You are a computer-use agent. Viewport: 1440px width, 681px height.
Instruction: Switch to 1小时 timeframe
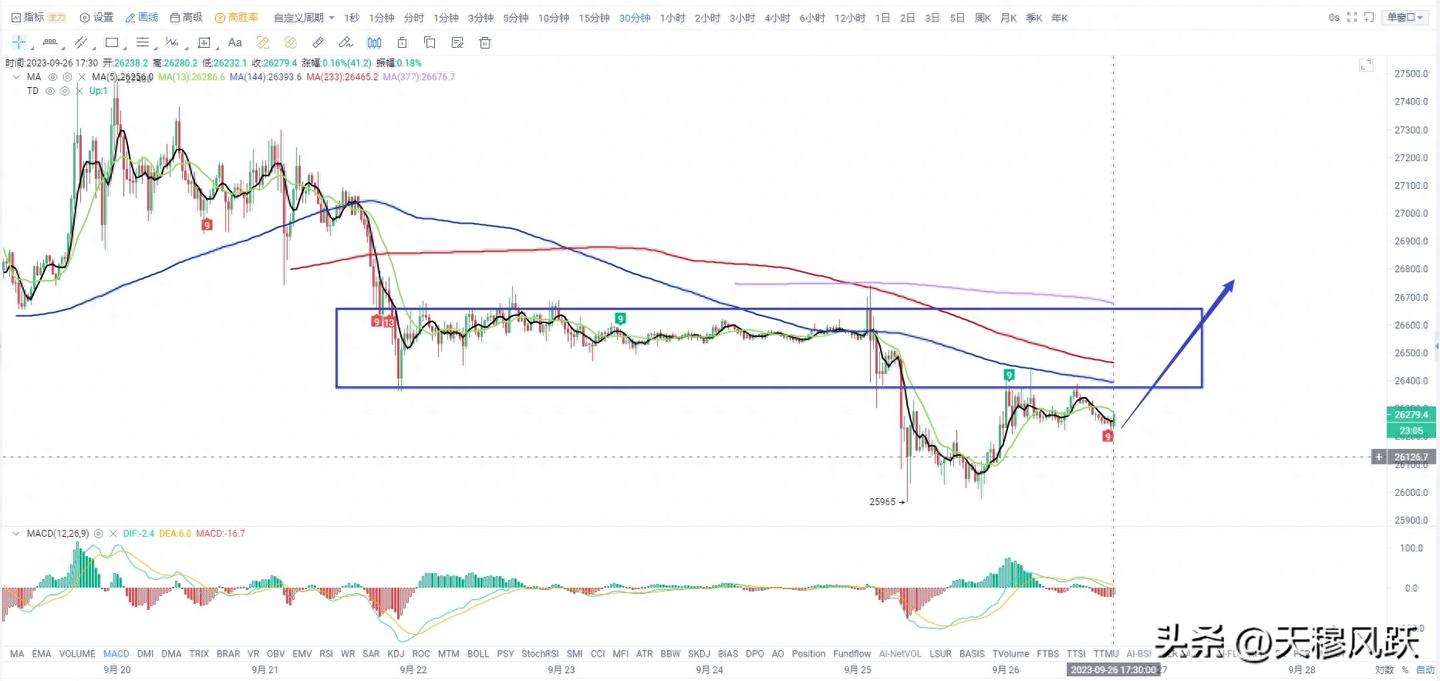pyautogui.click(x=673, y=18)
